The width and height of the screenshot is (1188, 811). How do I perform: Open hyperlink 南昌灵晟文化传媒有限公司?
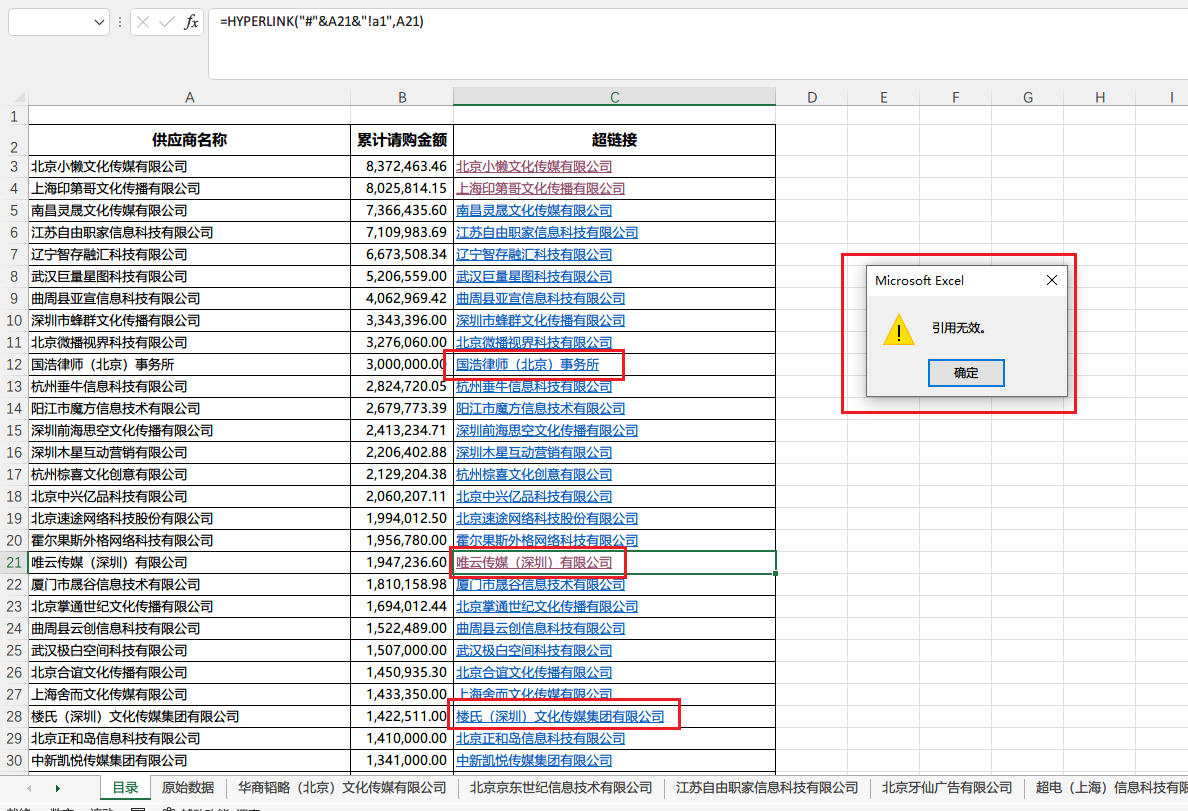point(533,211)
